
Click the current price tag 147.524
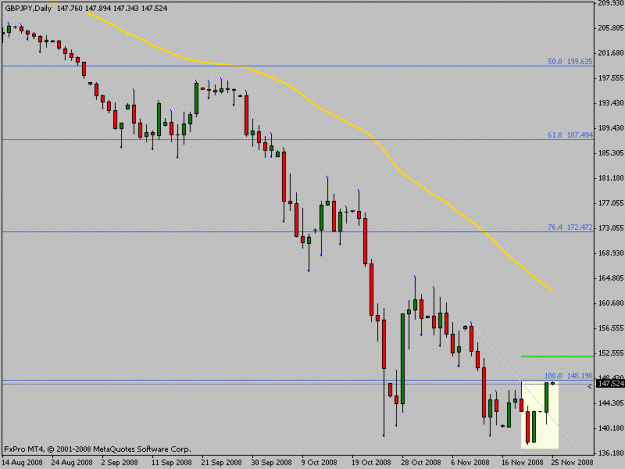point(610,383)
